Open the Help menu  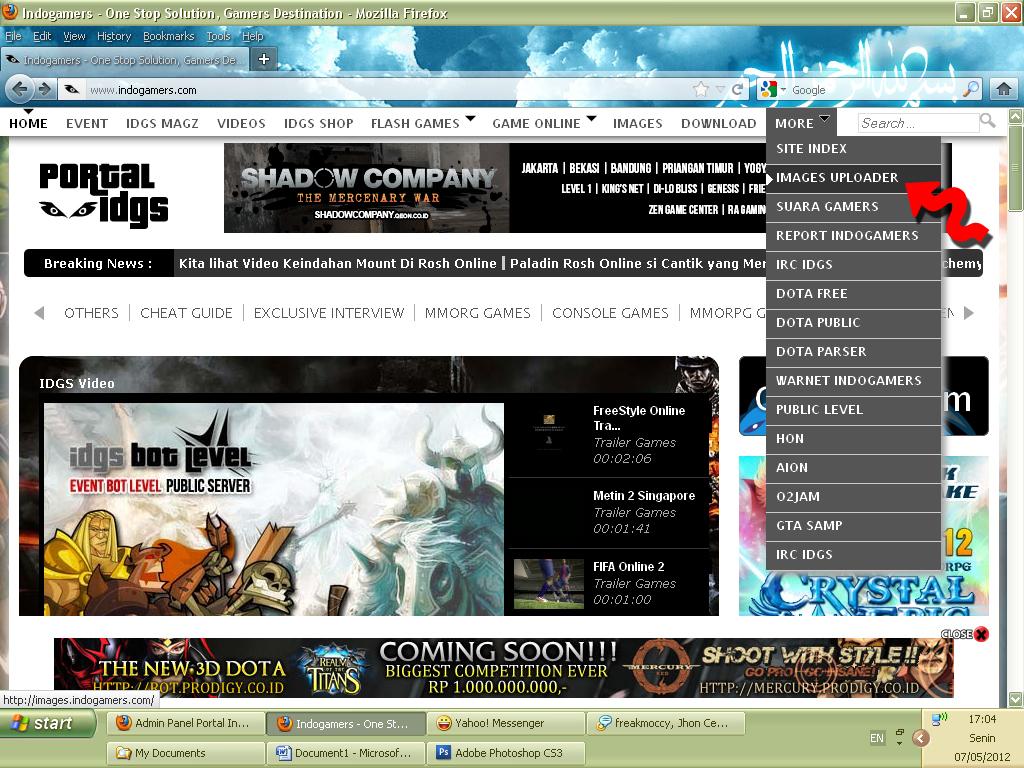252,36
